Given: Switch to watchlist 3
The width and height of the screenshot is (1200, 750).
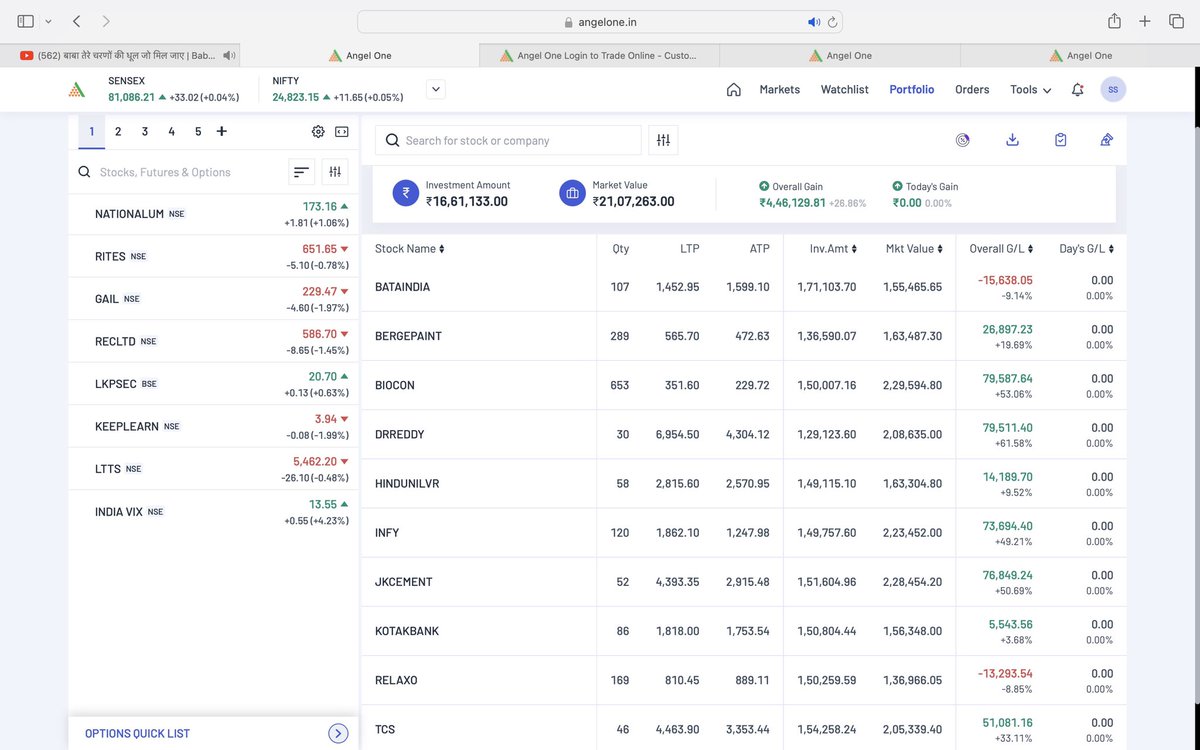Looking at the screenshot, I should coord(145,131).
